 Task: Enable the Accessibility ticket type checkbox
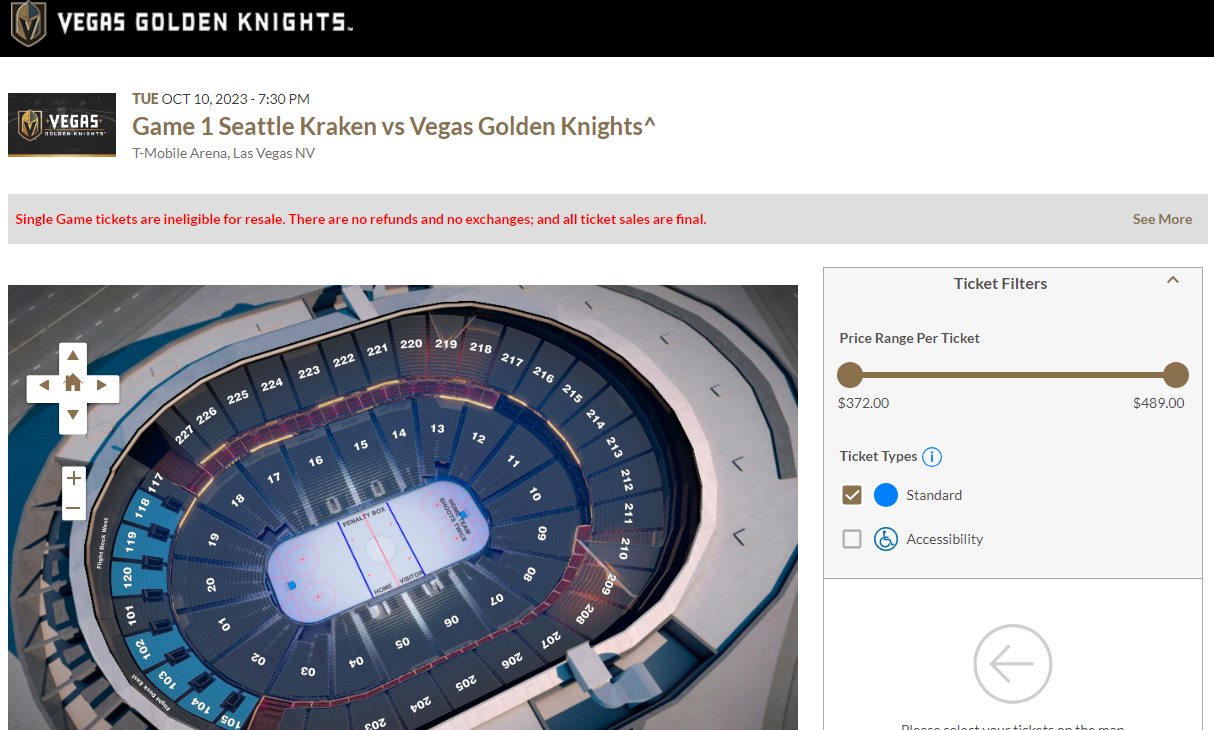point(852,539)
